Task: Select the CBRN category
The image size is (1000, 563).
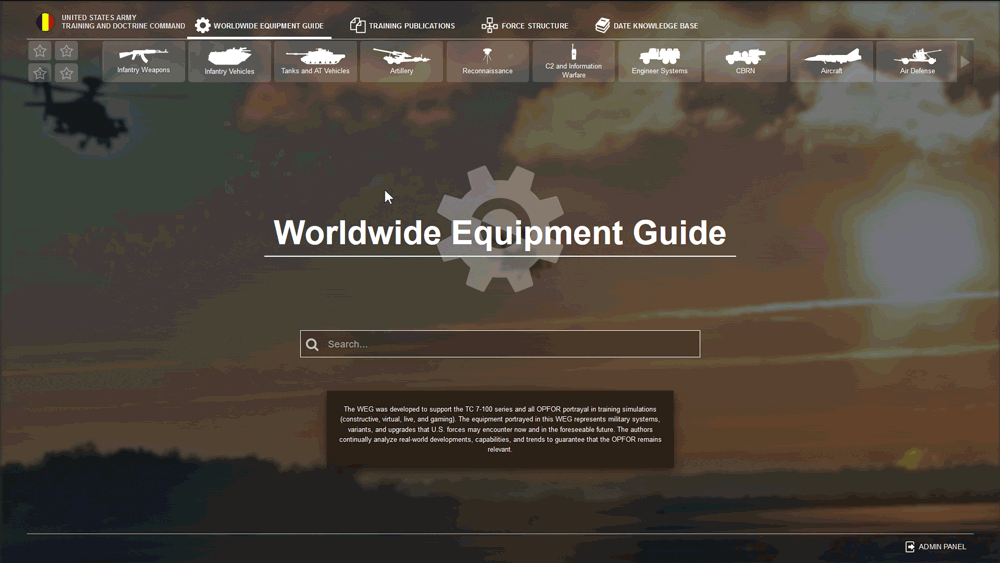Action: pyautogui.click(x=745, y=61)
